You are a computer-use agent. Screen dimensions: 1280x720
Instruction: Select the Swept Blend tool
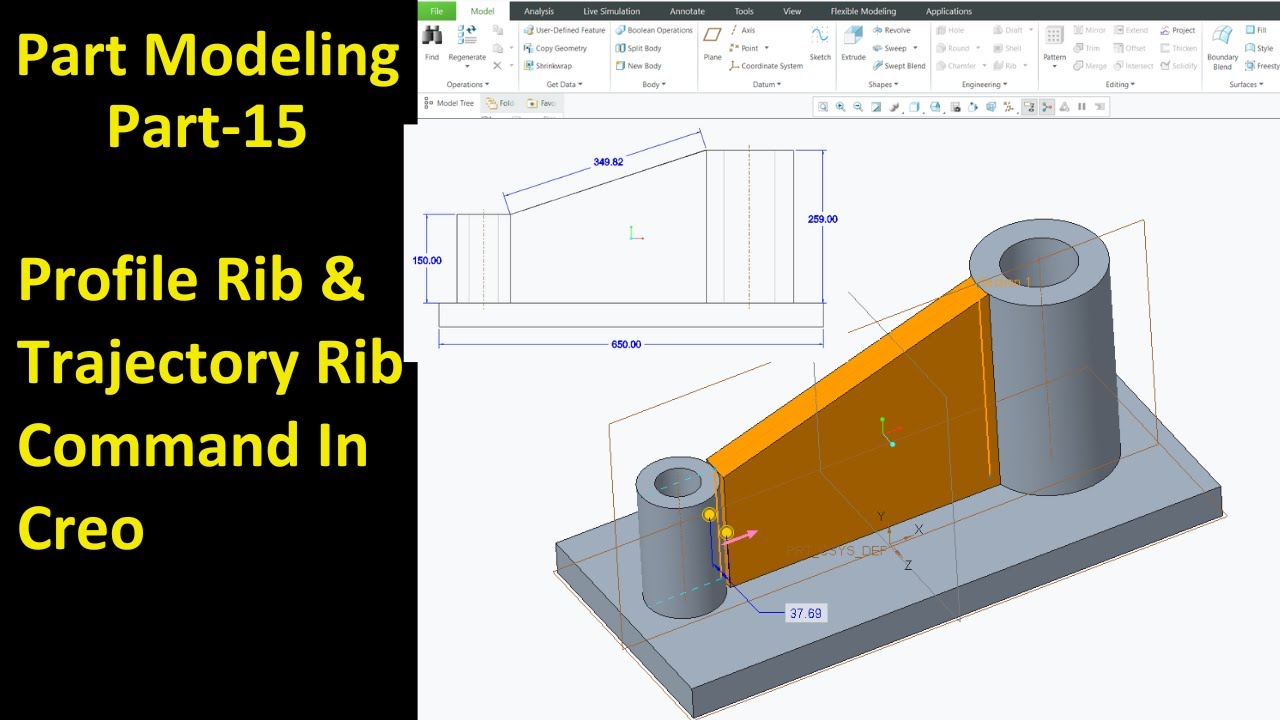pyautogui.click(x=898, y=66)
